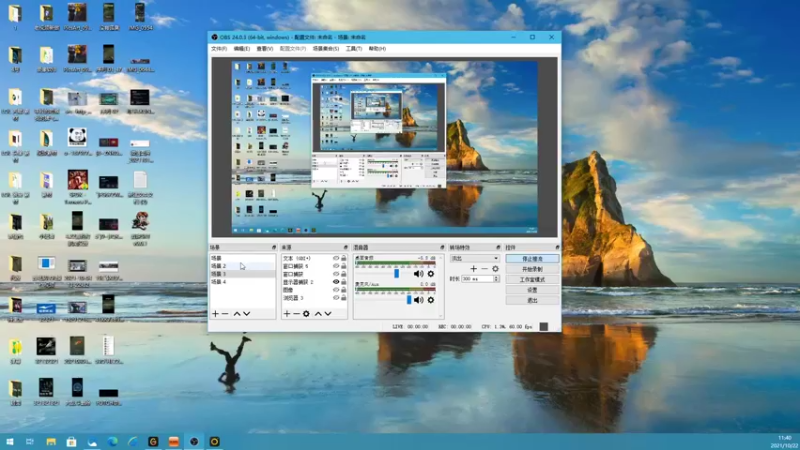
Task: Click the 工作室模式 studio mode button
Action: tap(532, 280)
